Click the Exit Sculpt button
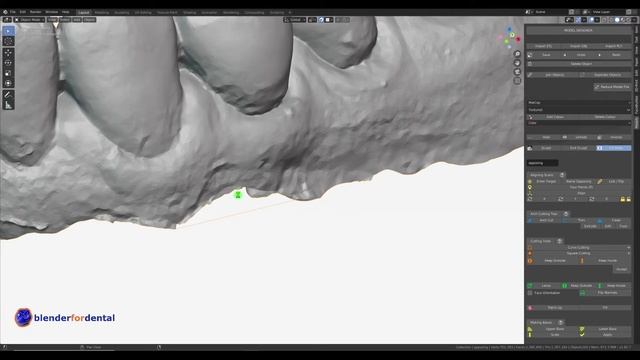The image size is (640, 360). 578,148
